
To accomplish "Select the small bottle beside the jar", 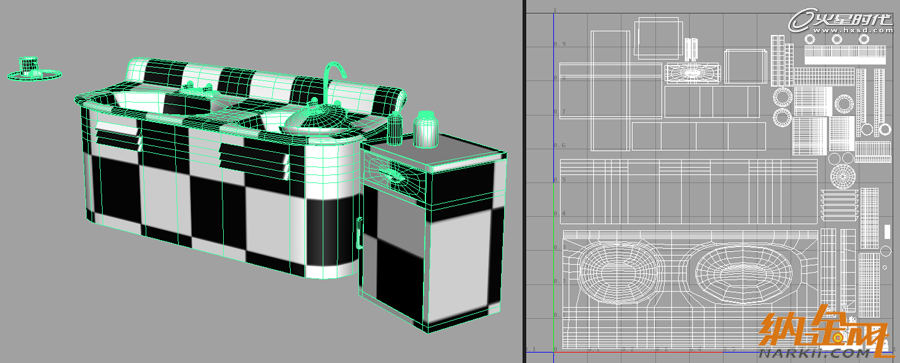I will pyautogui.click(x=394, y=129).
